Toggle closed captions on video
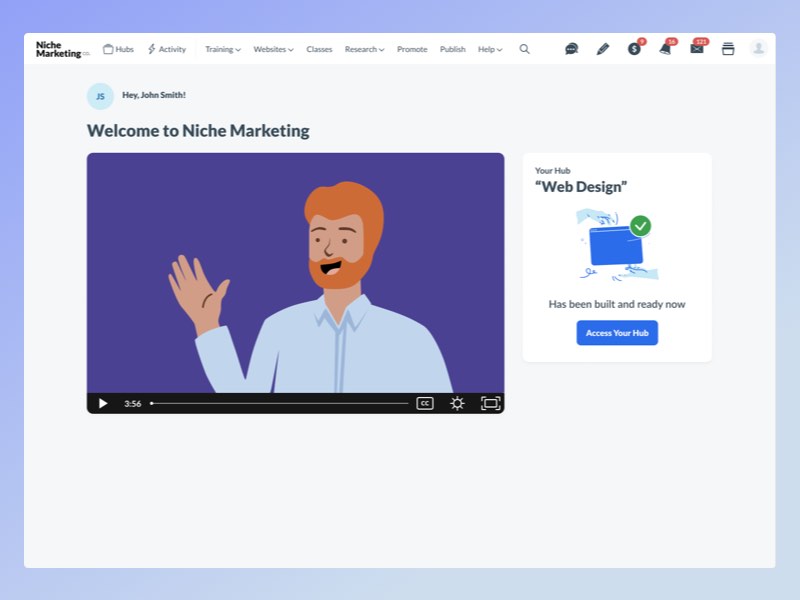This screenshot has width=800, height=600. click(425, 403)
